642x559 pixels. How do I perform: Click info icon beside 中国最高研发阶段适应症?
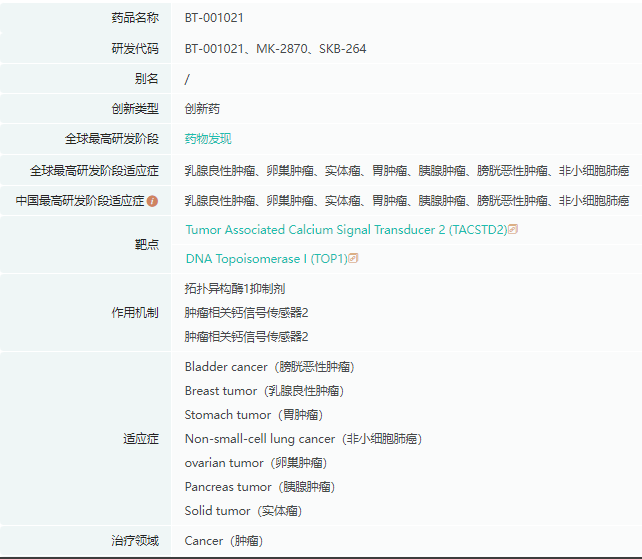(152, 201)
